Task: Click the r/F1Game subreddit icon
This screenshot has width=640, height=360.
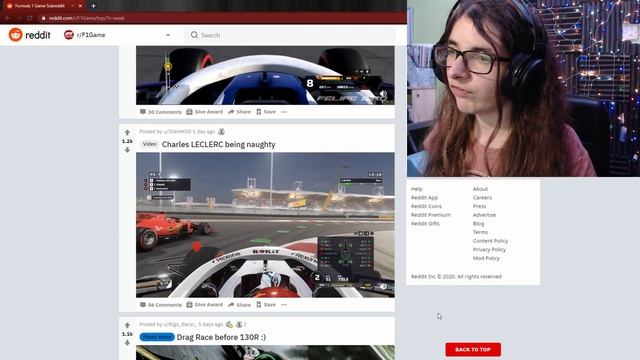Action: pyautogui.click(x=69, y=35)
